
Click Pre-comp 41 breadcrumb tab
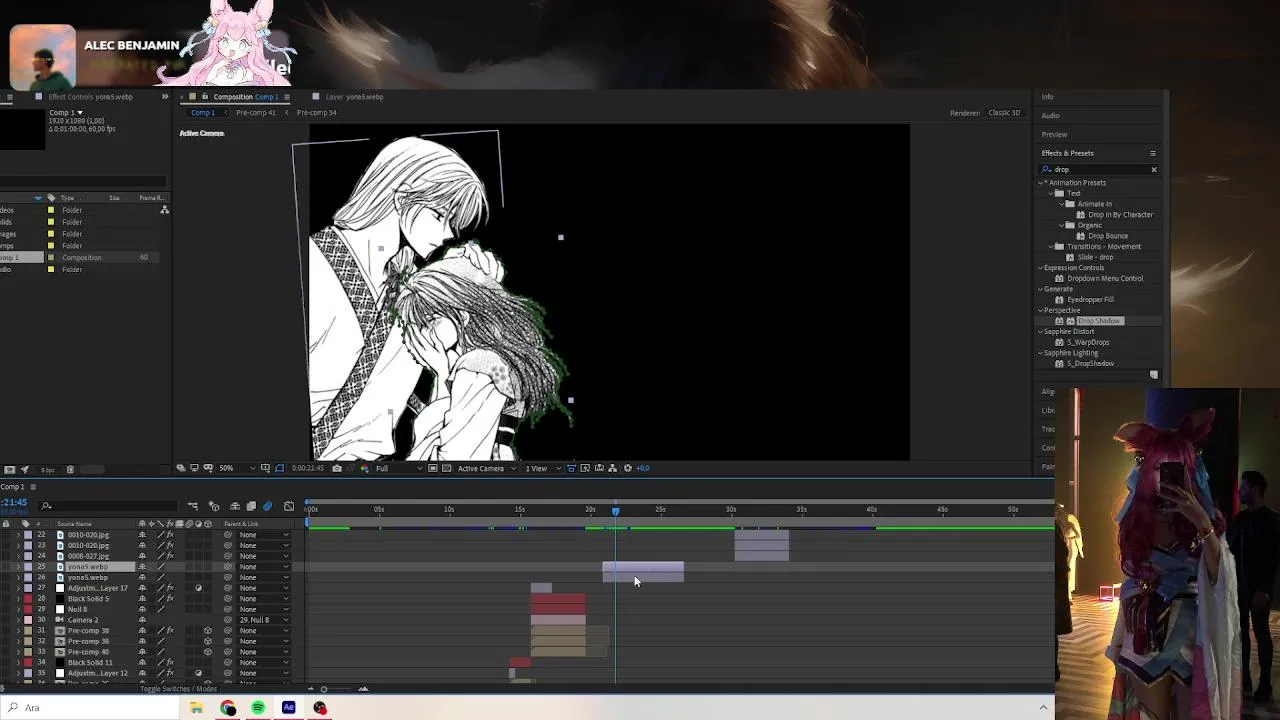point(256,112)
